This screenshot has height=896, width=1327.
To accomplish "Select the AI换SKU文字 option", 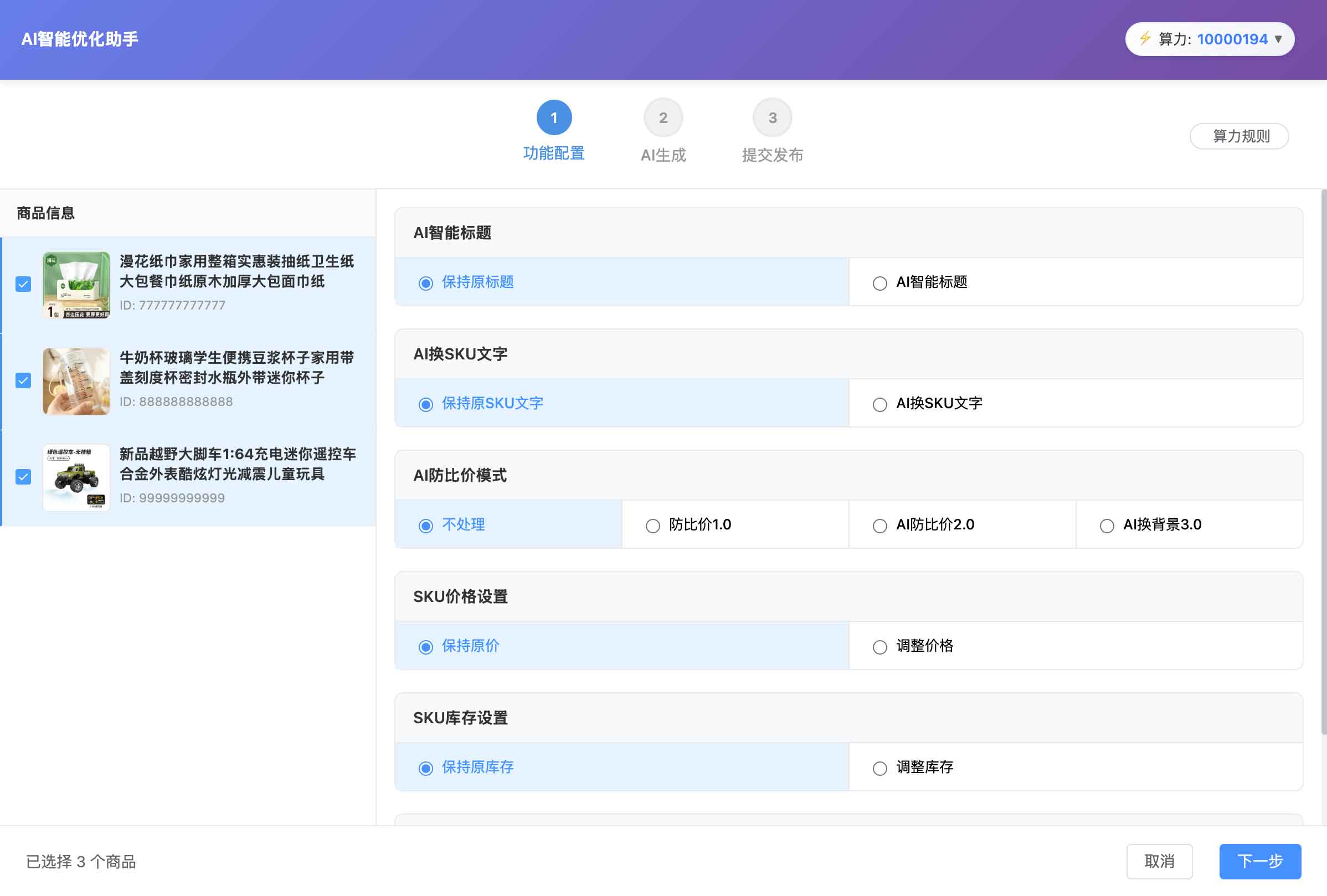I will 879,404.
